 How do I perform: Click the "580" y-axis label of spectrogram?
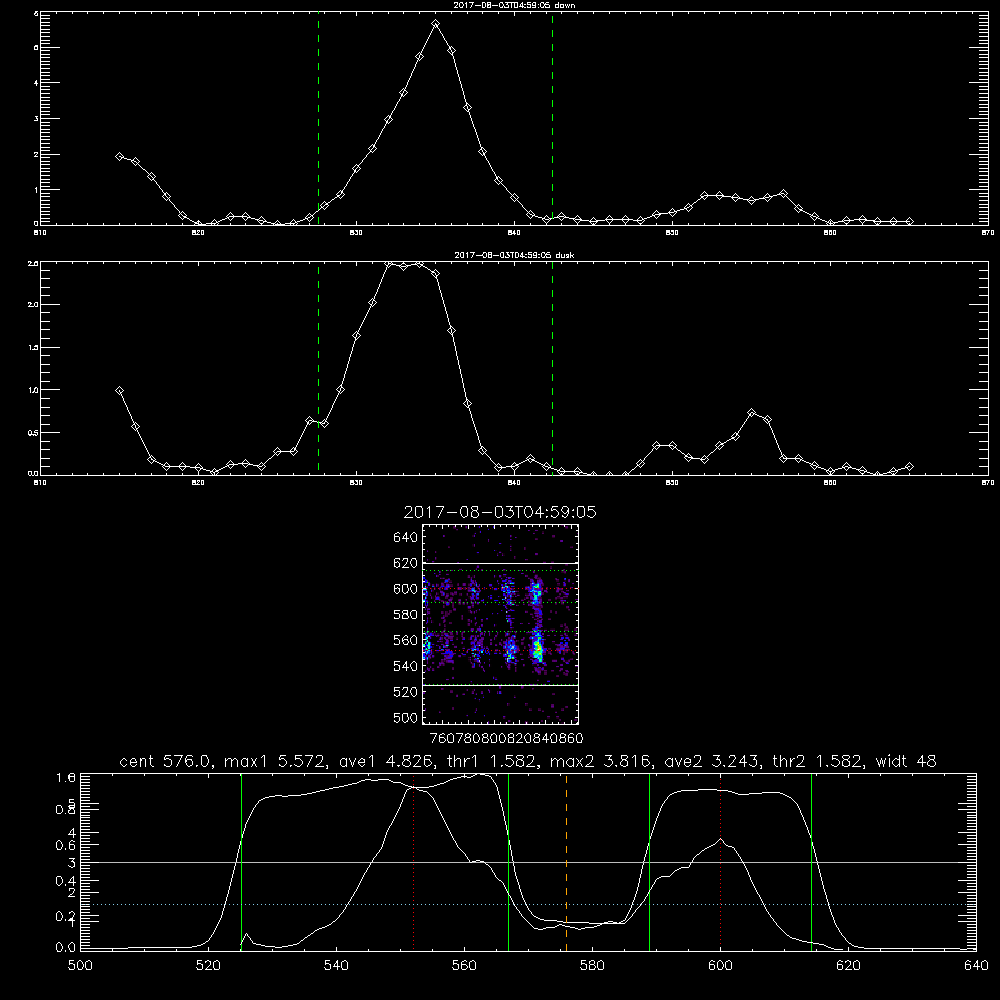click(x=406, y=614)
